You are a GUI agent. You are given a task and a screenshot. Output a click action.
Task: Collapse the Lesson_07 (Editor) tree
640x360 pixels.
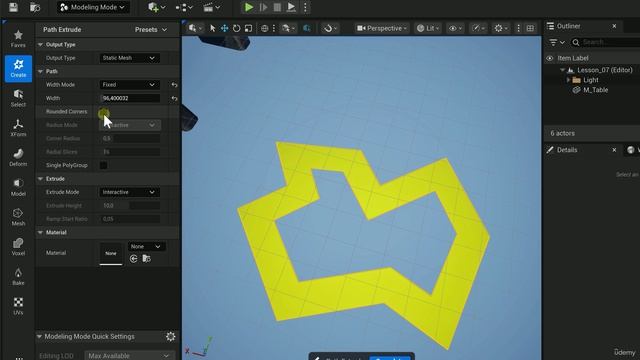562,70
